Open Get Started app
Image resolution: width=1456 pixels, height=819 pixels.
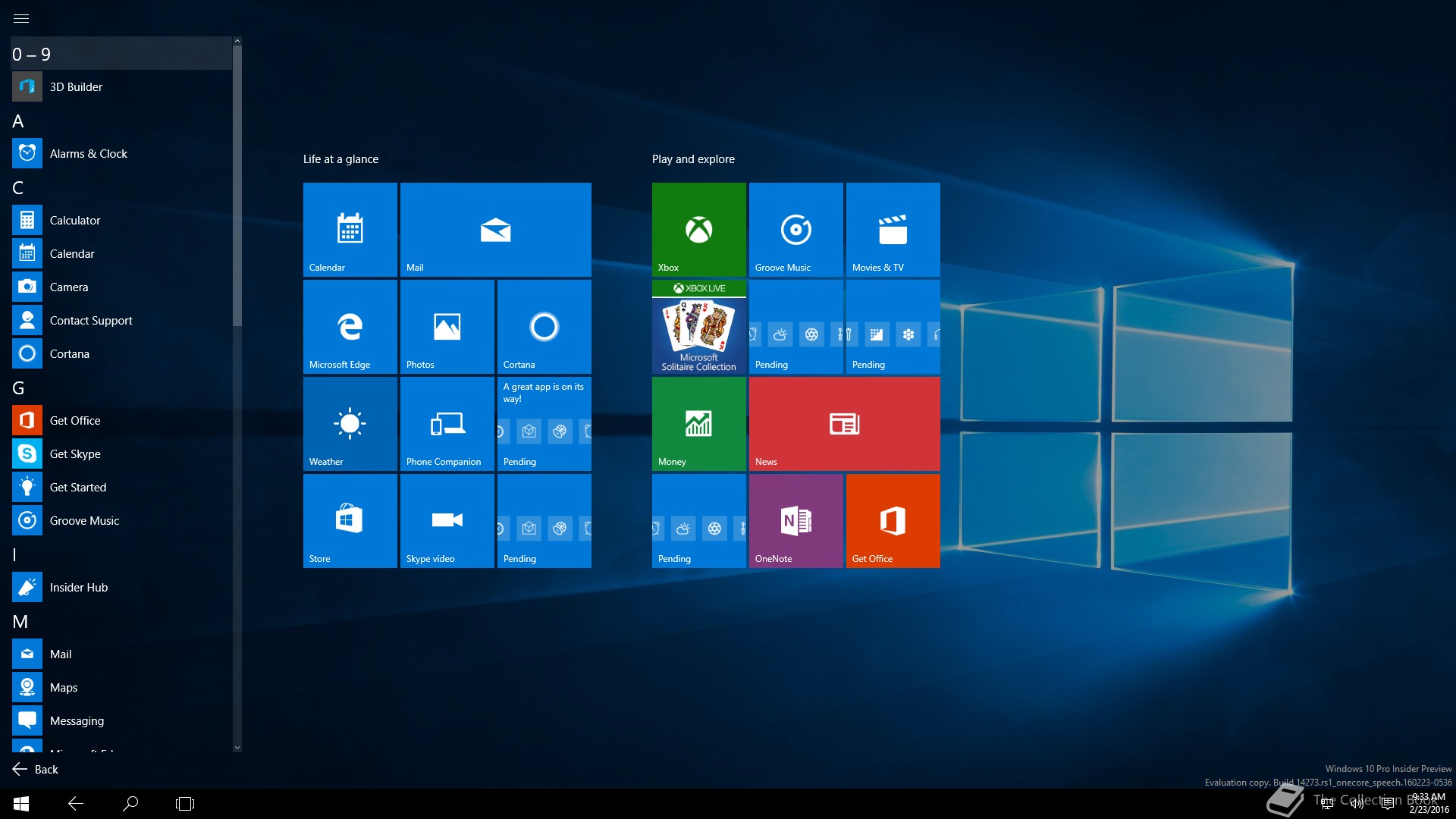click(x=121, y=488)
